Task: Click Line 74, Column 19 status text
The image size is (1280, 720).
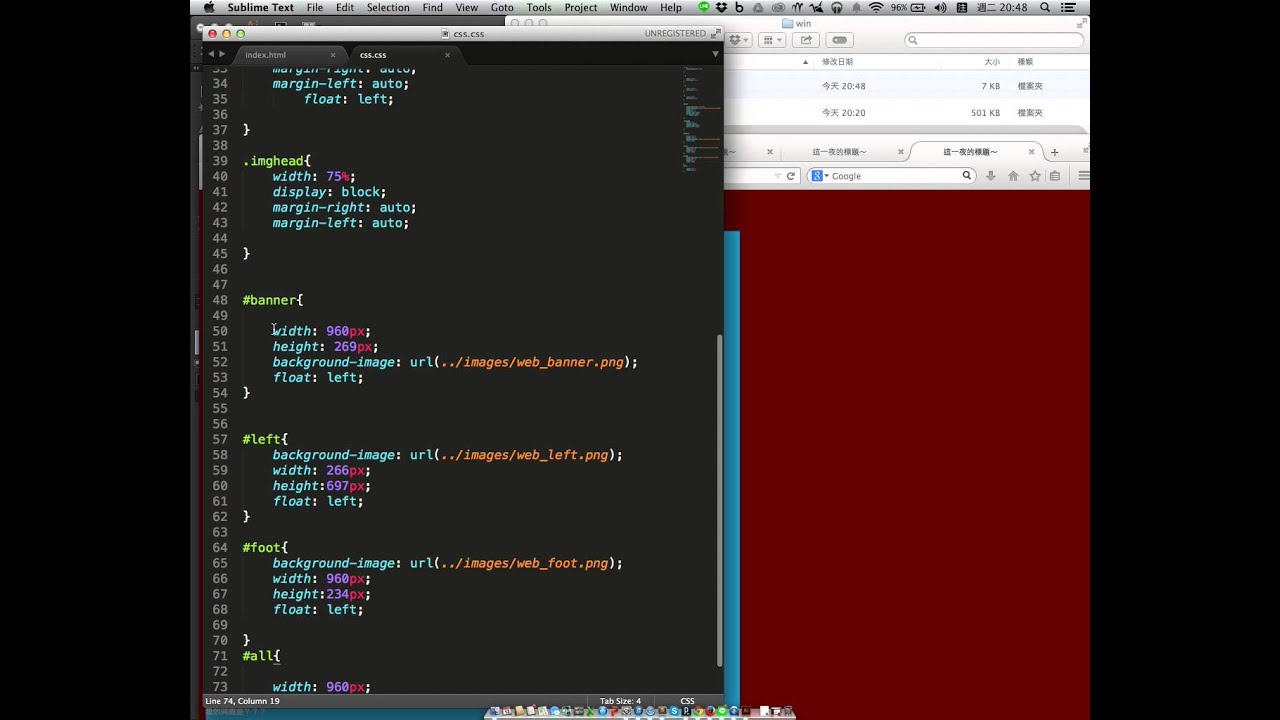Action: click(242, 701)
